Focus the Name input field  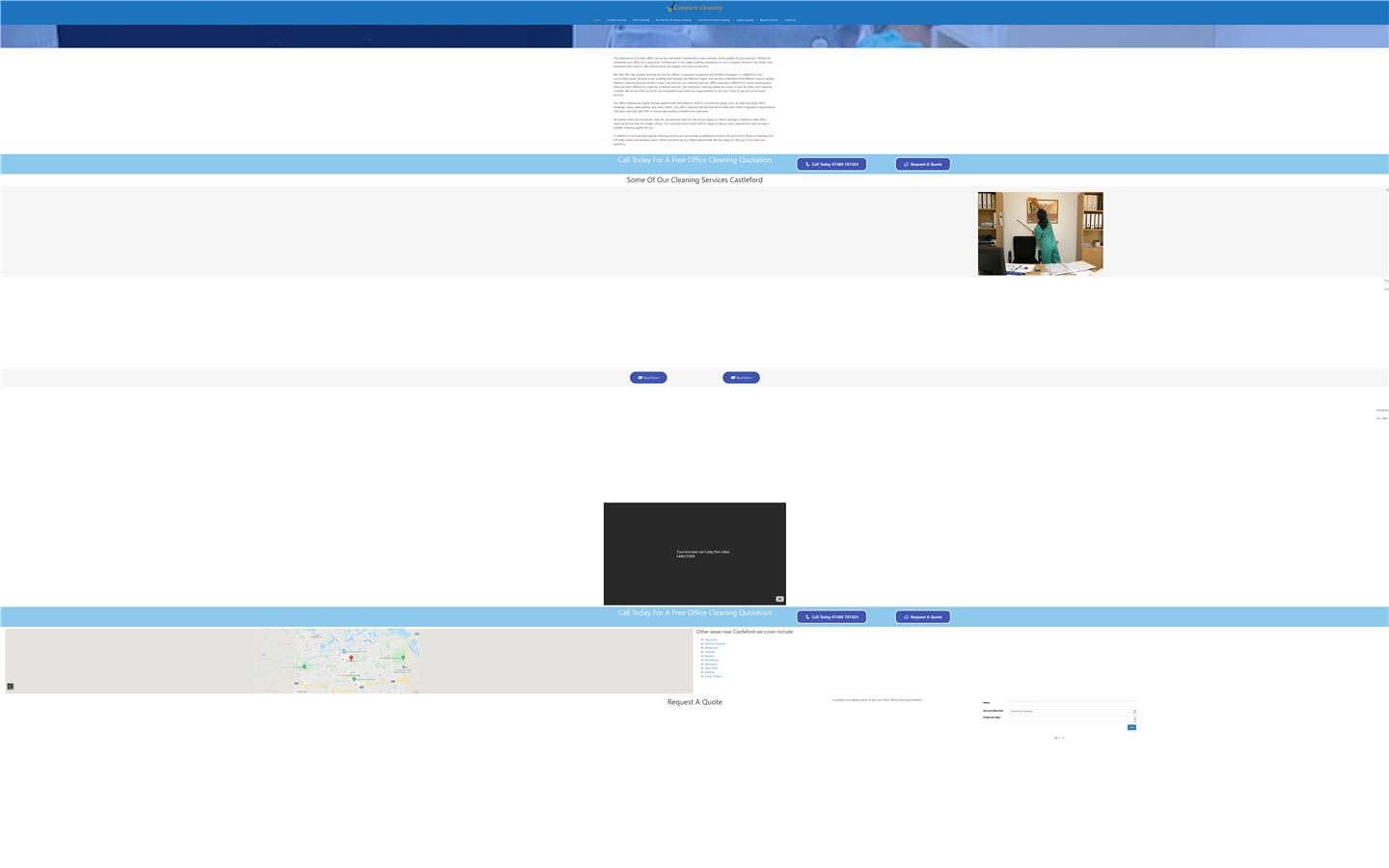pyautogui.click(x=1072, y=703)
